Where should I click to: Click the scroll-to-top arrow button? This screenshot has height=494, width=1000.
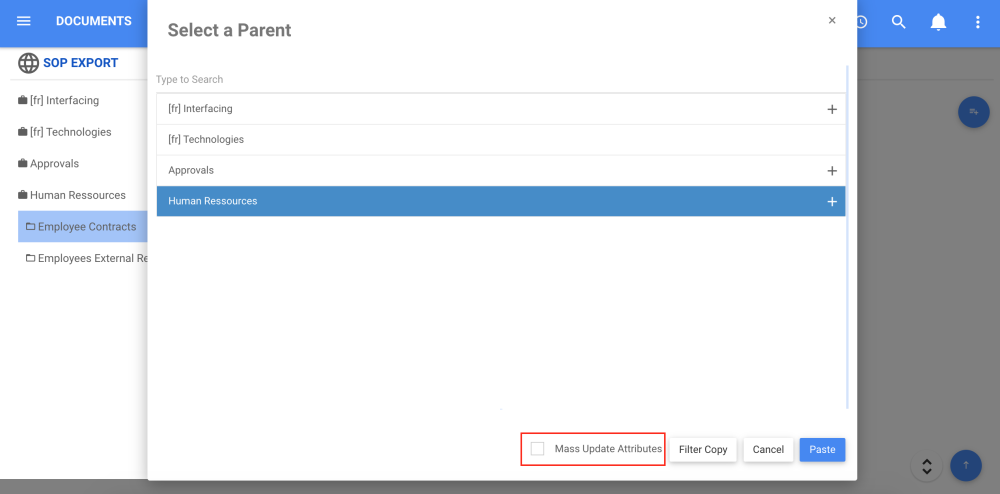tap(966, 465)
